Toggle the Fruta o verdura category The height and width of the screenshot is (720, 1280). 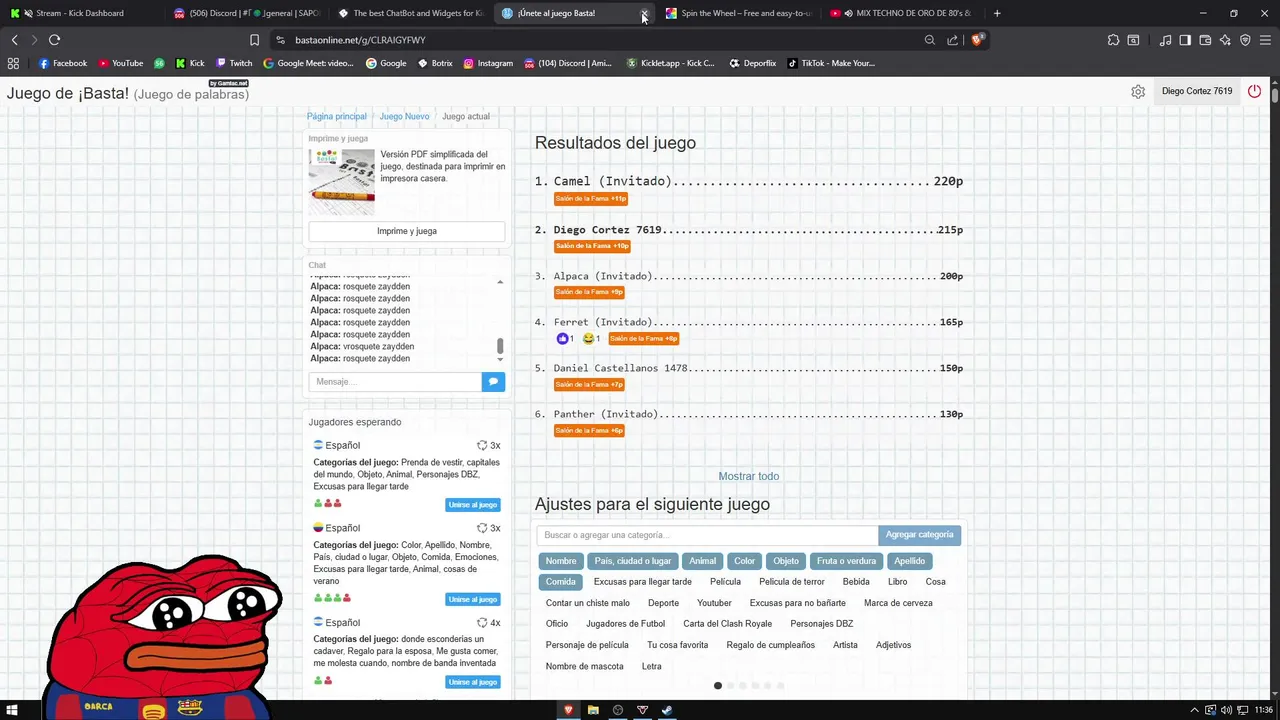pyautogui.click(x=846, y=561)
